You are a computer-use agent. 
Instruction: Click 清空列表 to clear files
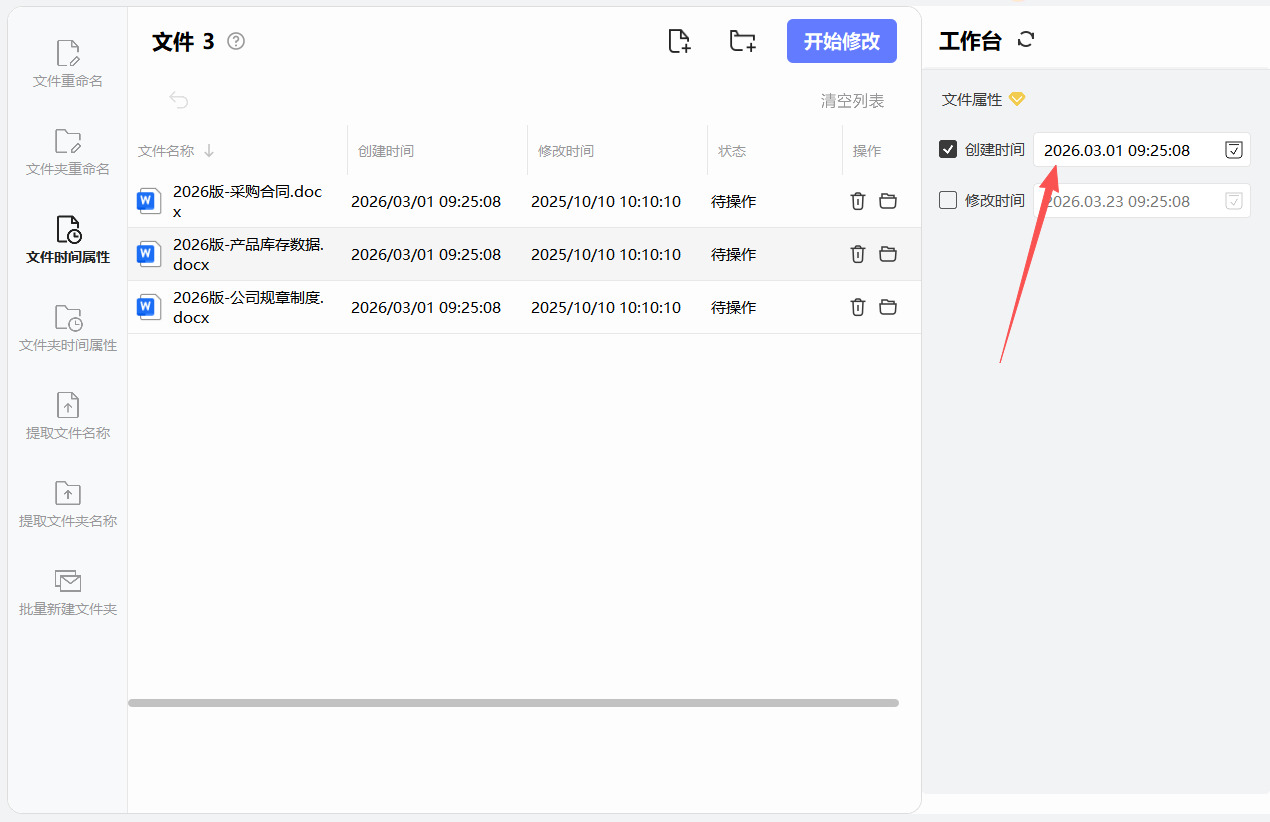pyautogui.click(x=852, y=101)
